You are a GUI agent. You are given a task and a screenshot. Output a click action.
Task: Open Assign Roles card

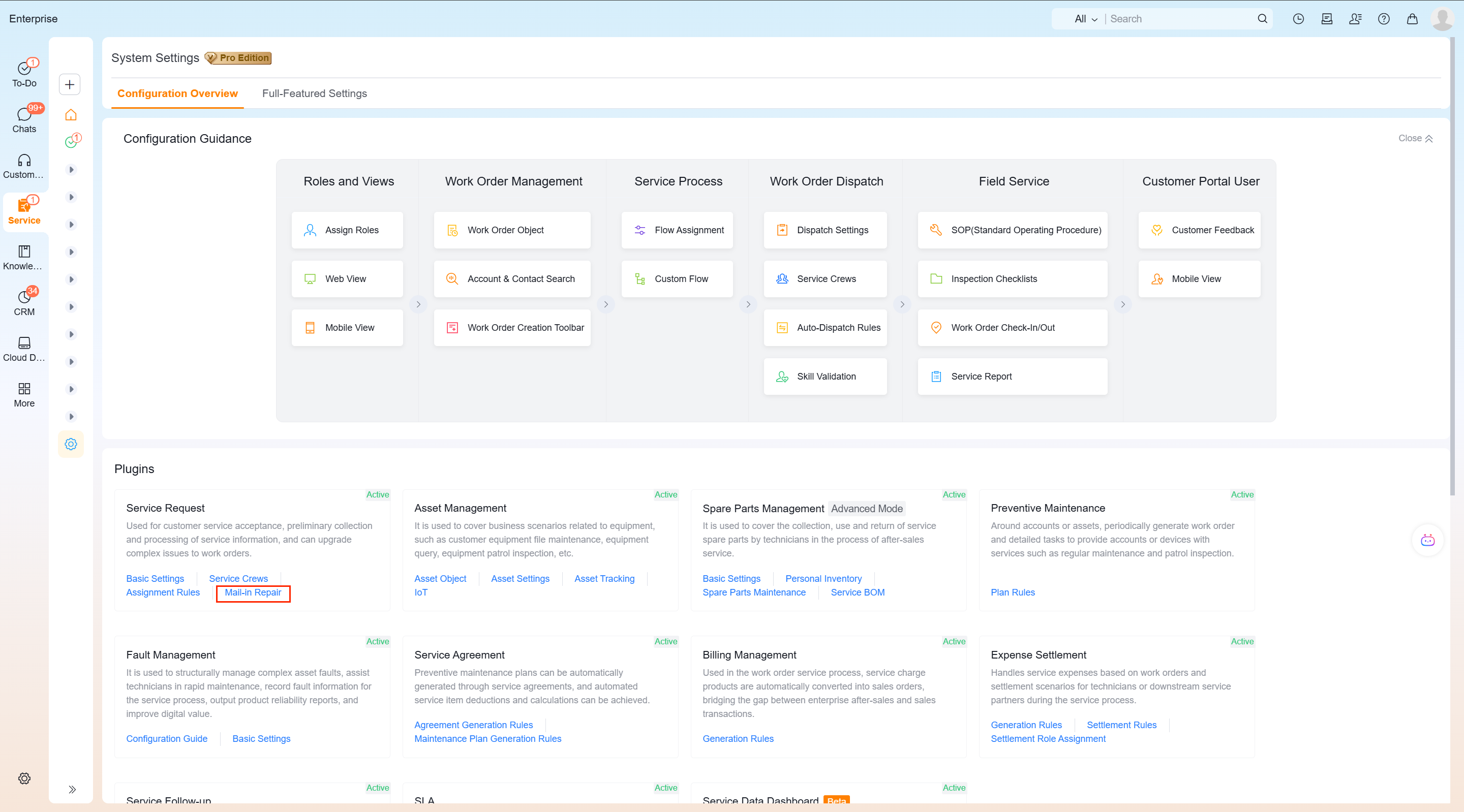[347, 230]
